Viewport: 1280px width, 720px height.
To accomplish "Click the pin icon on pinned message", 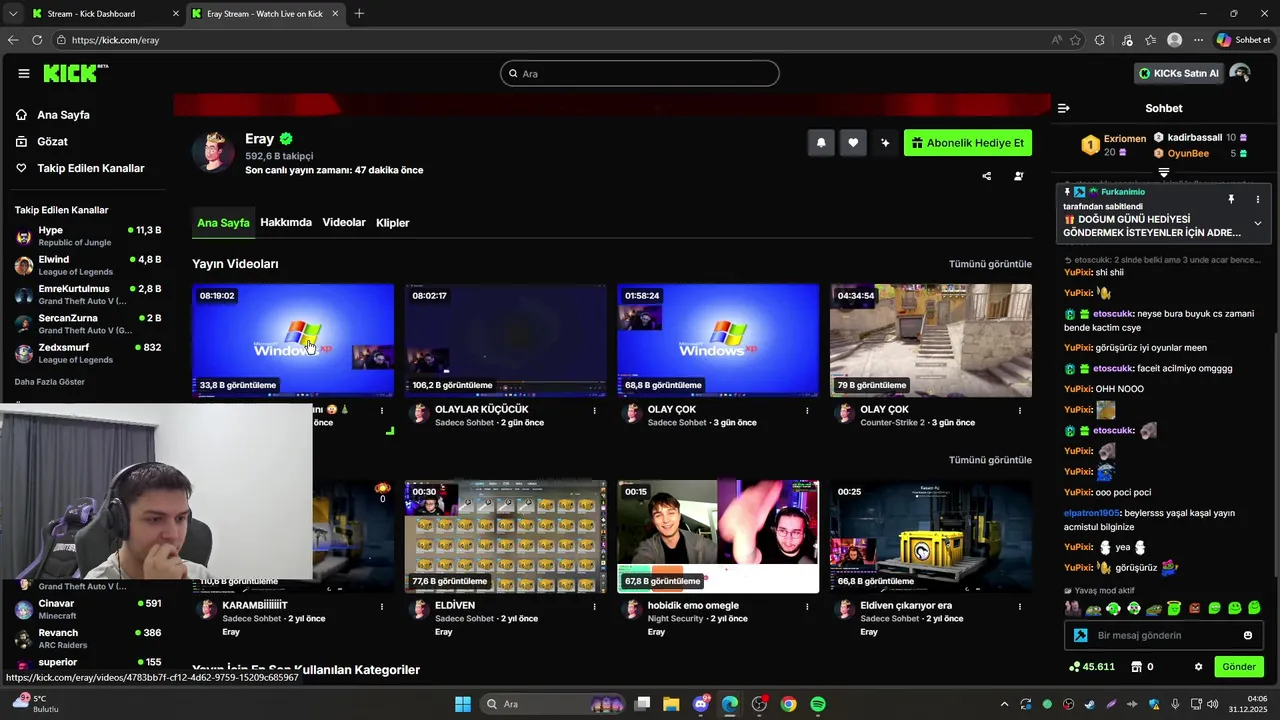I will (x=1232, y=200).
